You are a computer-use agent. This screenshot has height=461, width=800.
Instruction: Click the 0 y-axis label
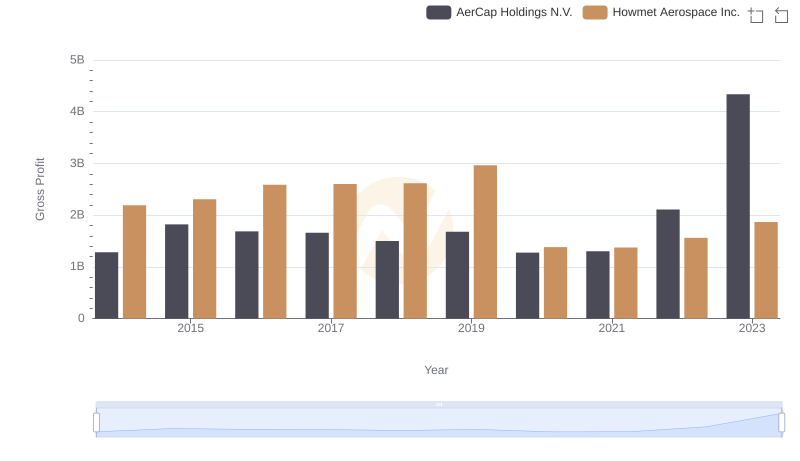point(81,318)
